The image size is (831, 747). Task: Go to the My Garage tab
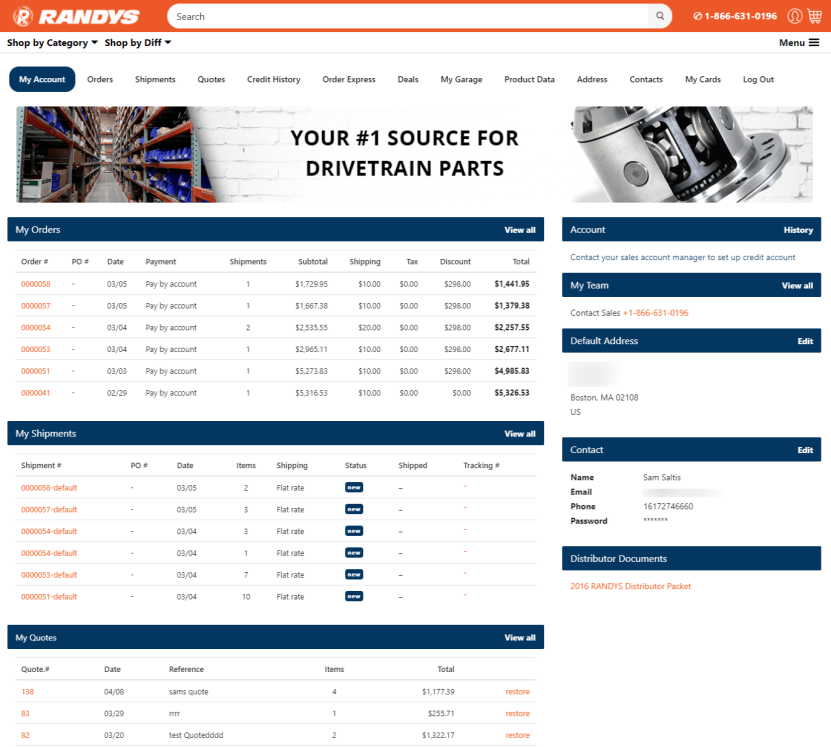461,79
